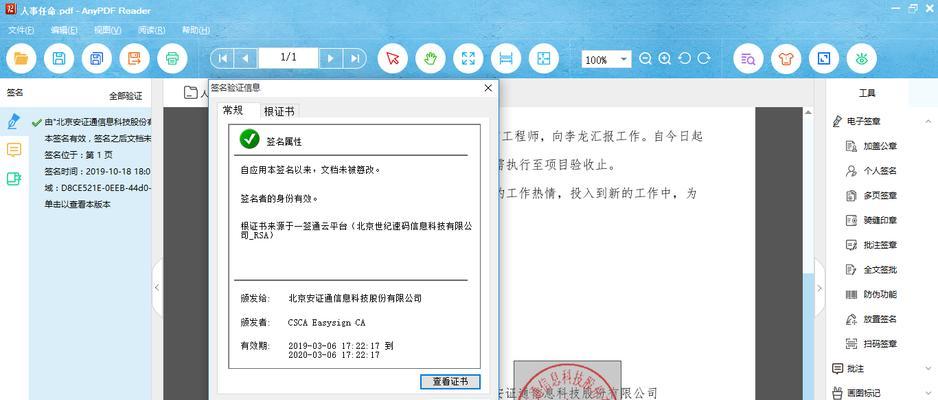Go to the previous page

245,58
